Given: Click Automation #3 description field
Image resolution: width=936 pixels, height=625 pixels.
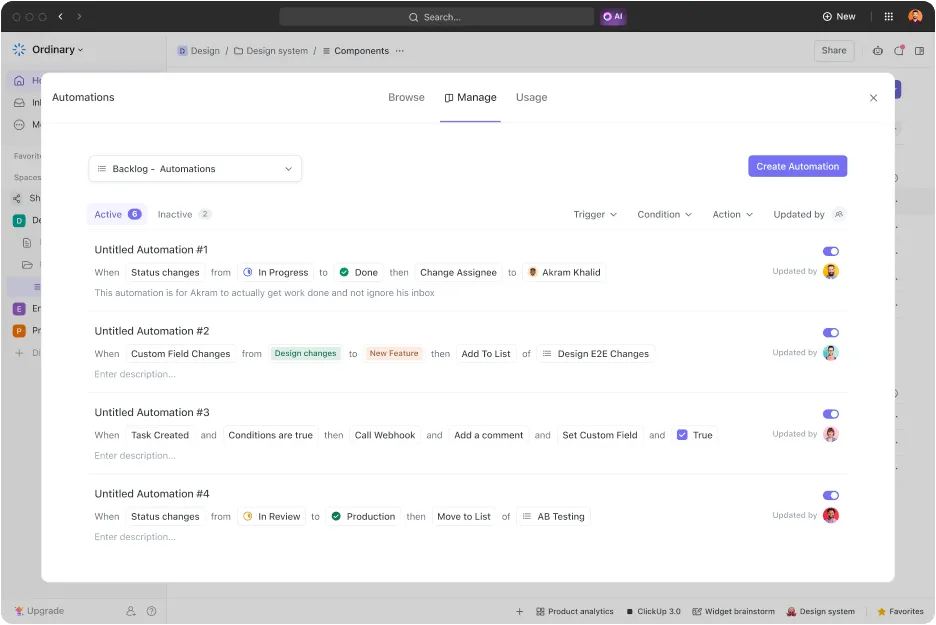Looking at the screenshot, I should click(135, 456).
